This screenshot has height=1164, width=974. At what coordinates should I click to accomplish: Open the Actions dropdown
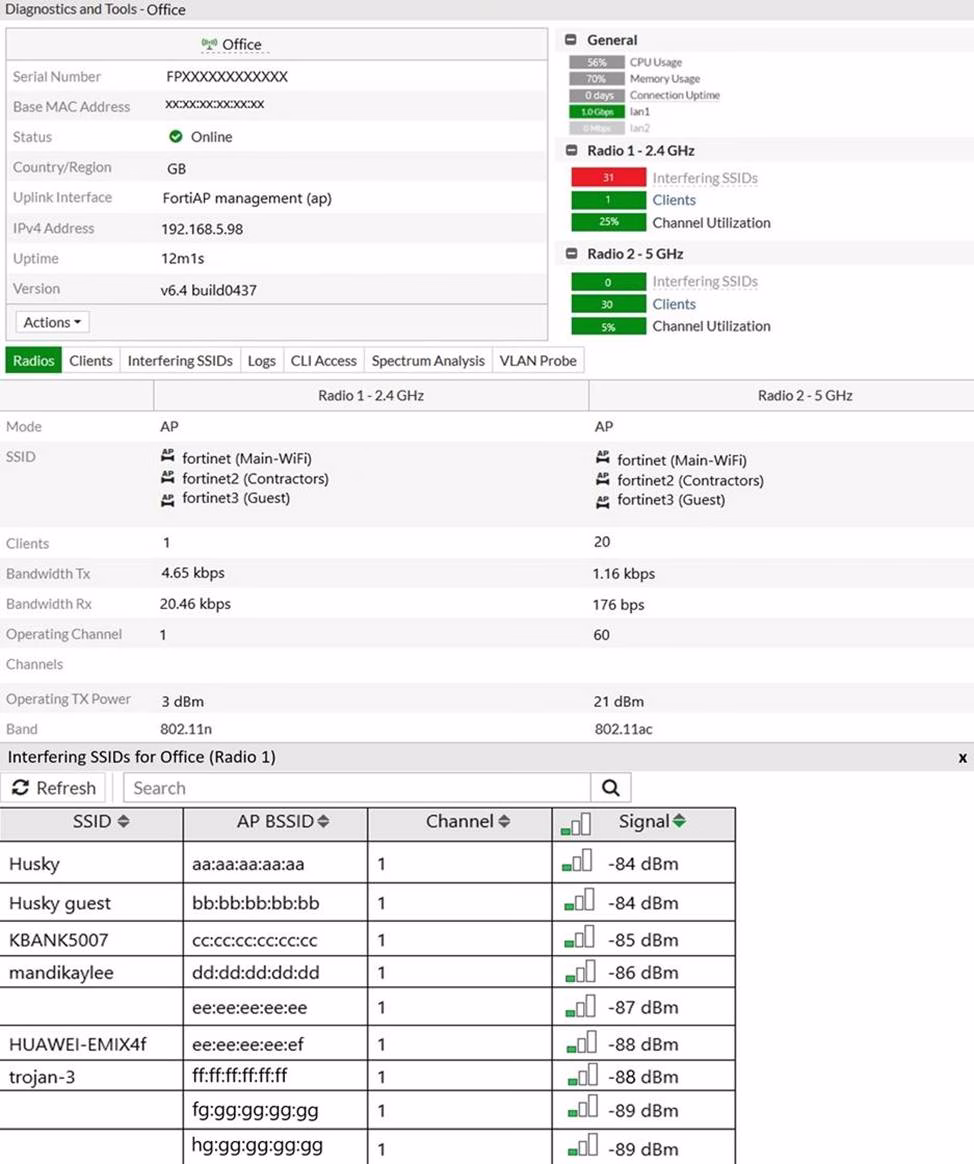(52, 322)
